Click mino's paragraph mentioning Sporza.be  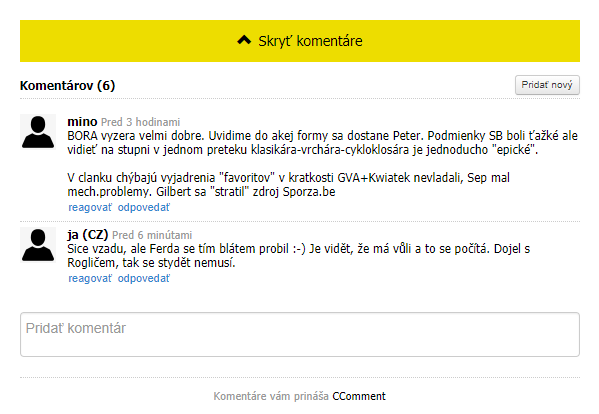coord(288,184)
